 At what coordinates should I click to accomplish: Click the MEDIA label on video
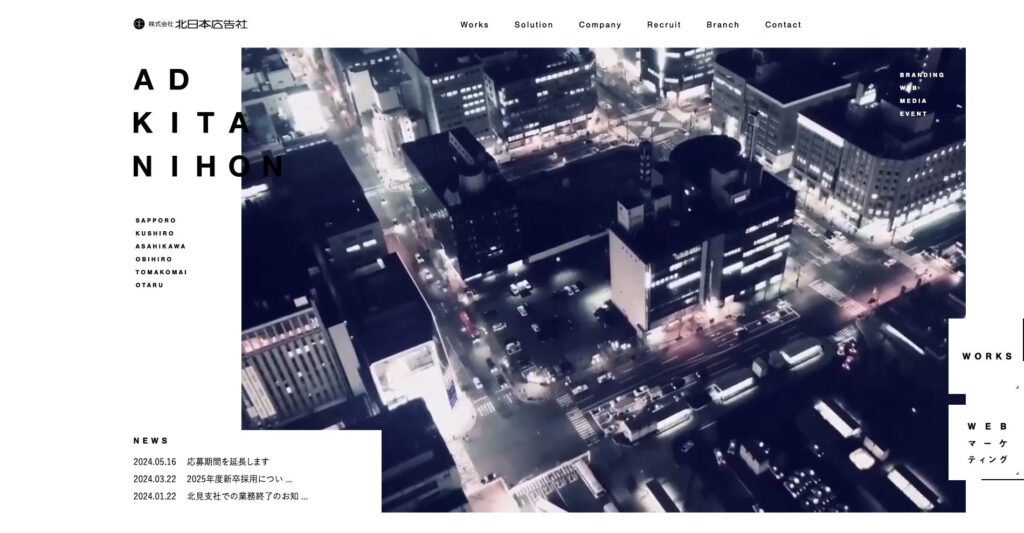point(913,101)
